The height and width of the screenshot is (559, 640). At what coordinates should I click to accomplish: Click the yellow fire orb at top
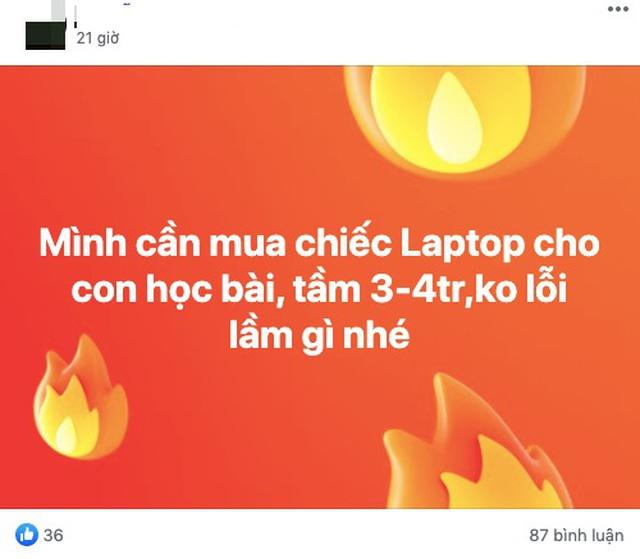pyautogui.click(x=464, y=118)
